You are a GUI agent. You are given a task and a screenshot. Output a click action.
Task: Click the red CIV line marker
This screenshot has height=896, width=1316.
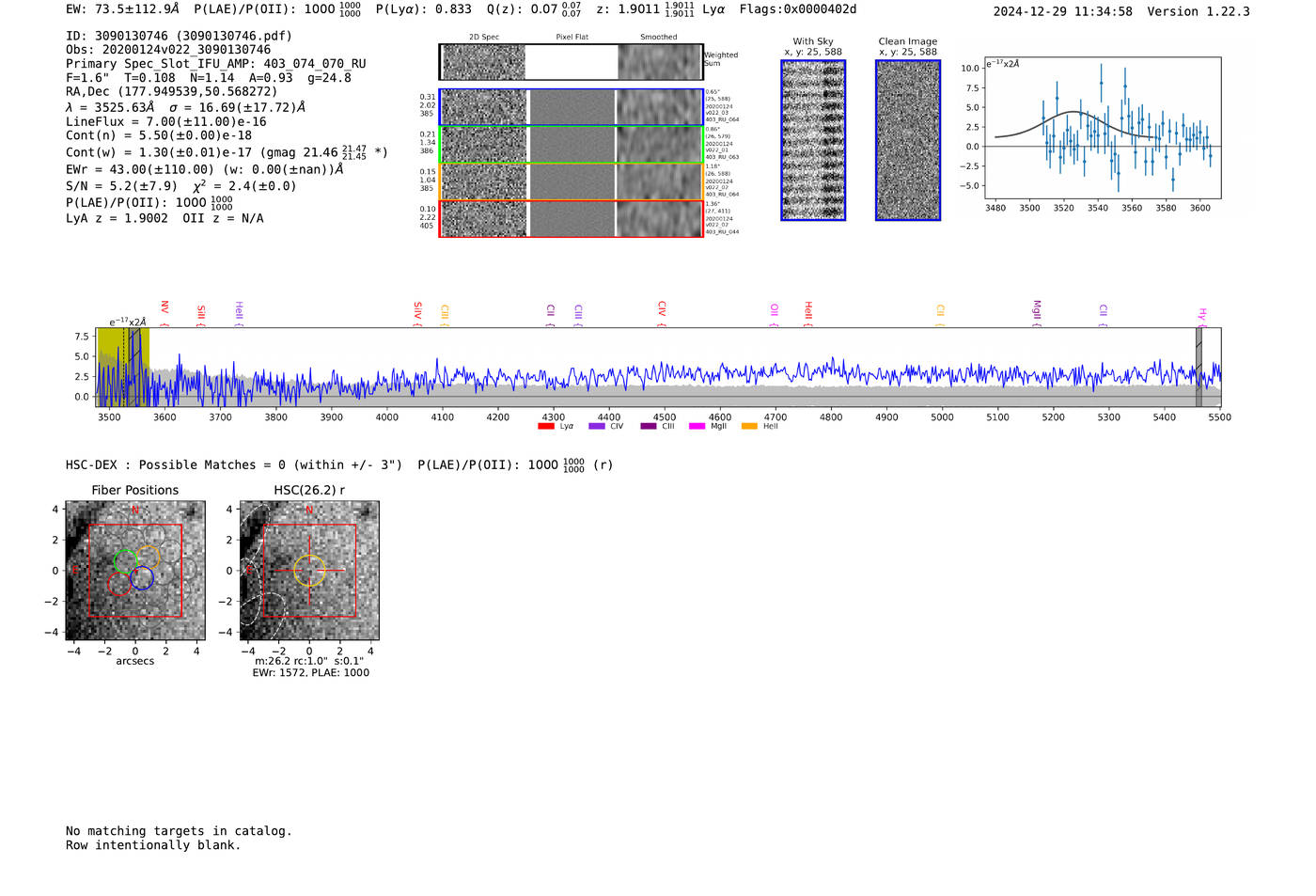tap(662, 314)
